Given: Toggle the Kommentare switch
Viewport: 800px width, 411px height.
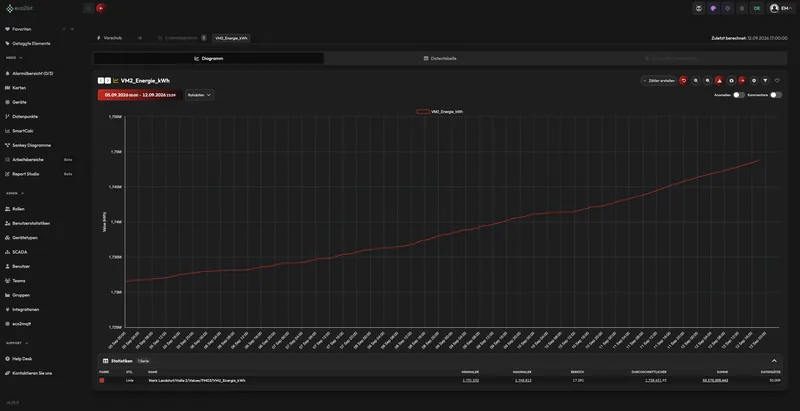Looking at the screenshot, I should tap(776, 95).
